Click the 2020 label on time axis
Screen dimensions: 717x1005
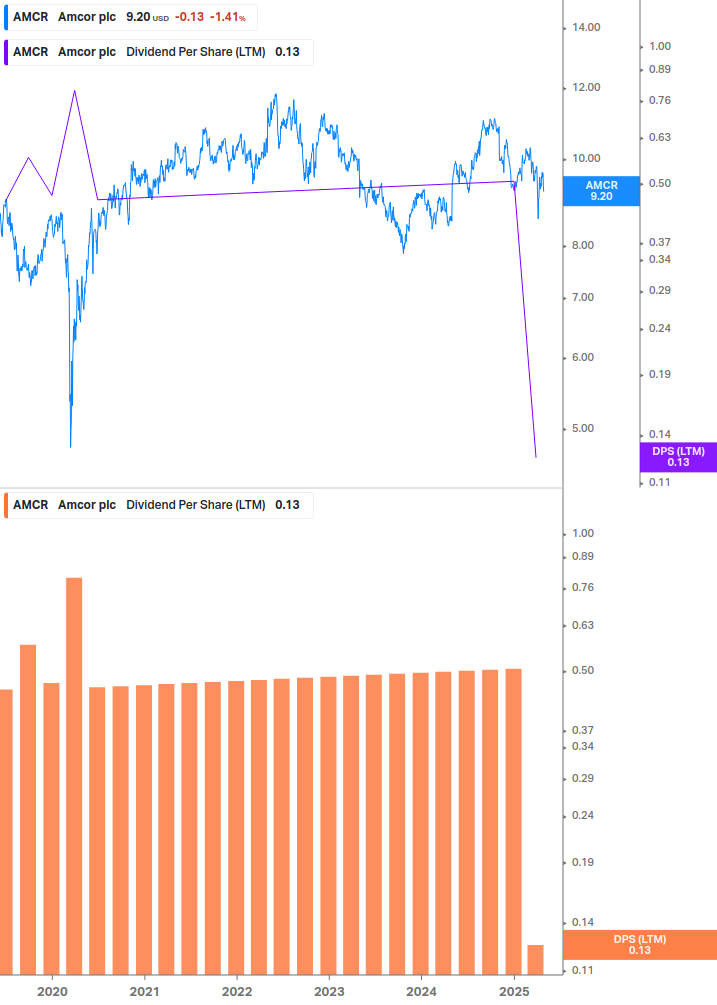(52, 992)
